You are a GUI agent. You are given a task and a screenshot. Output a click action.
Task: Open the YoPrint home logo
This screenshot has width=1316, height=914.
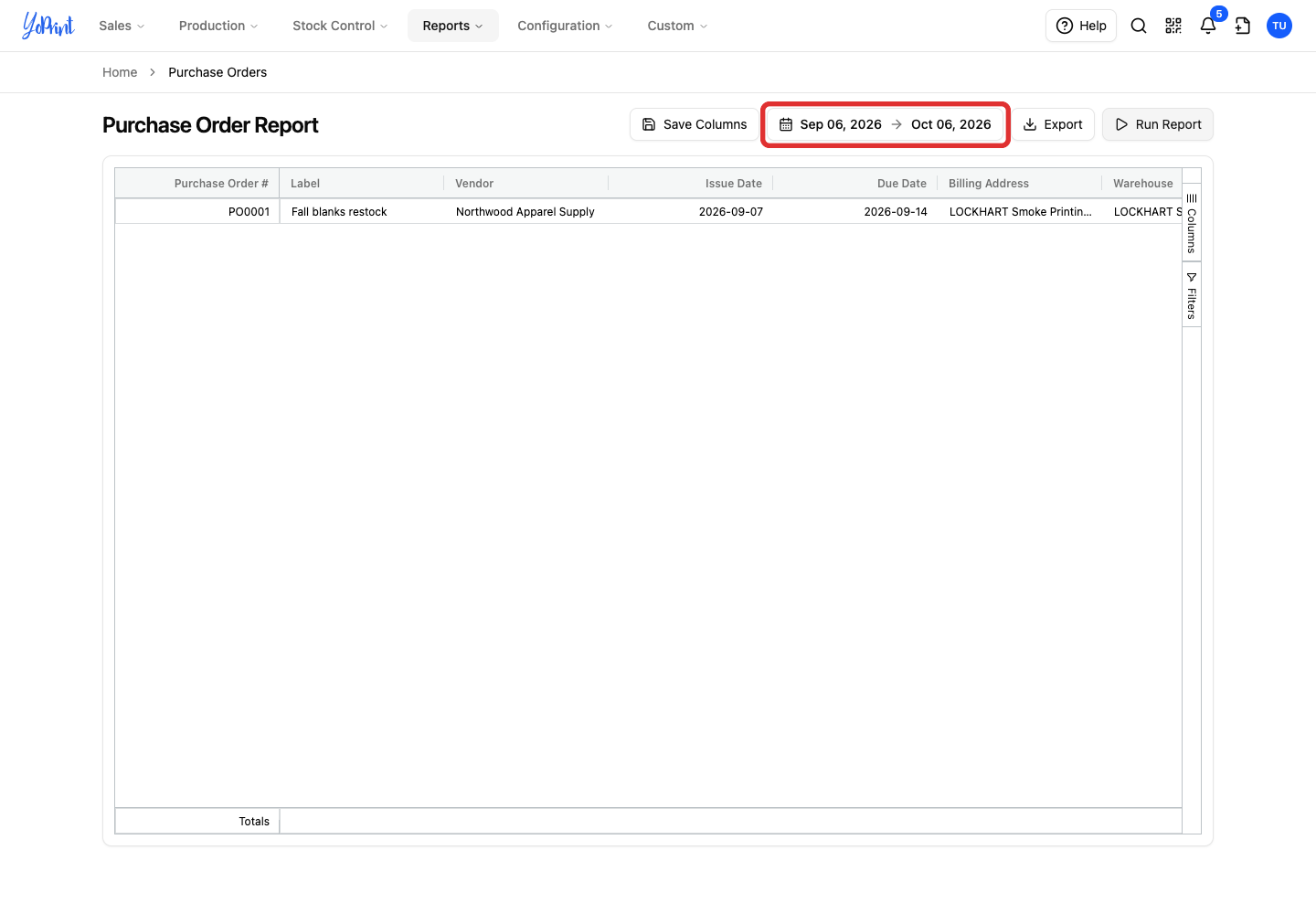(48, 26)
